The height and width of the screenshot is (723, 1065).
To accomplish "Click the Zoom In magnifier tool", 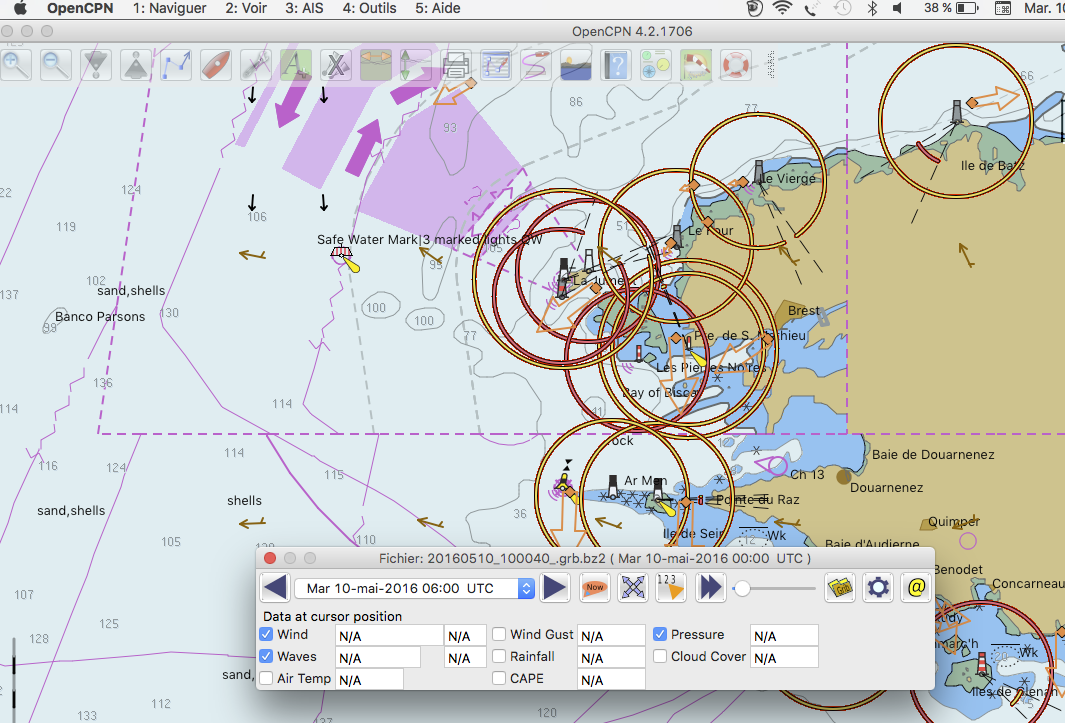I will click(x=16, y=65).
